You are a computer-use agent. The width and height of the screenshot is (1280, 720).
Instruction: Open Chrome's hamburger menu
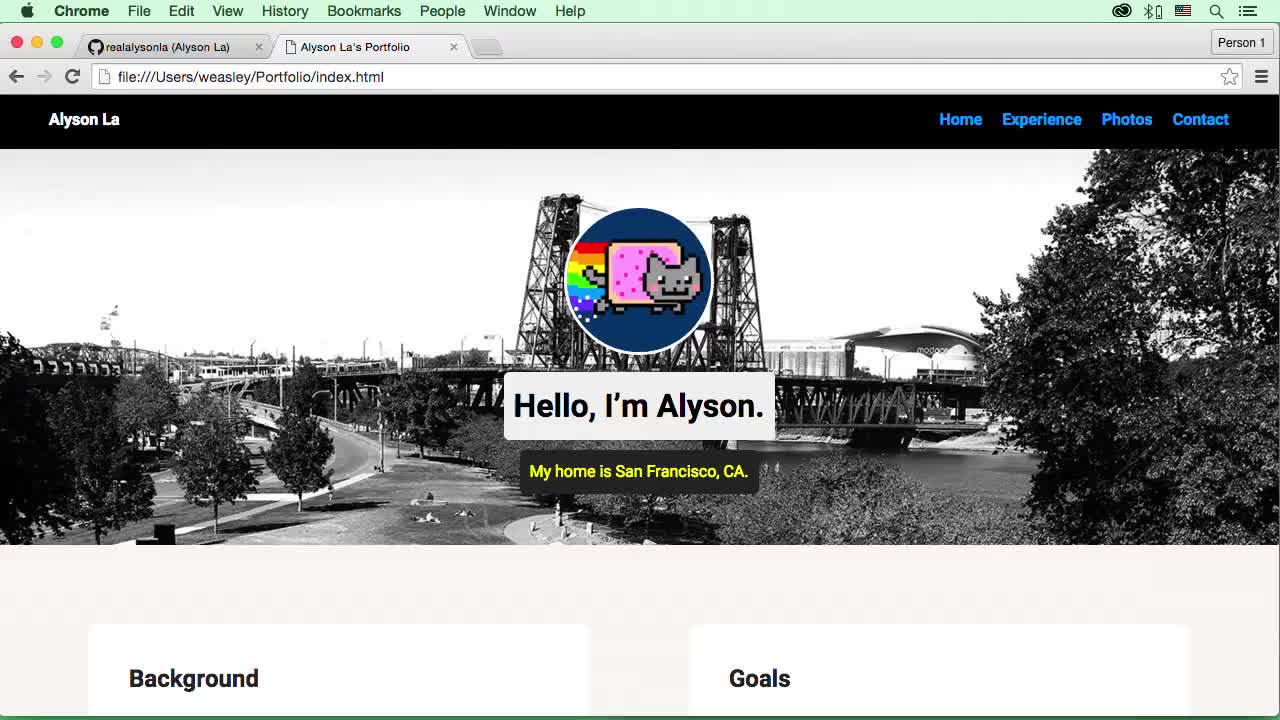click(1262, 76)
